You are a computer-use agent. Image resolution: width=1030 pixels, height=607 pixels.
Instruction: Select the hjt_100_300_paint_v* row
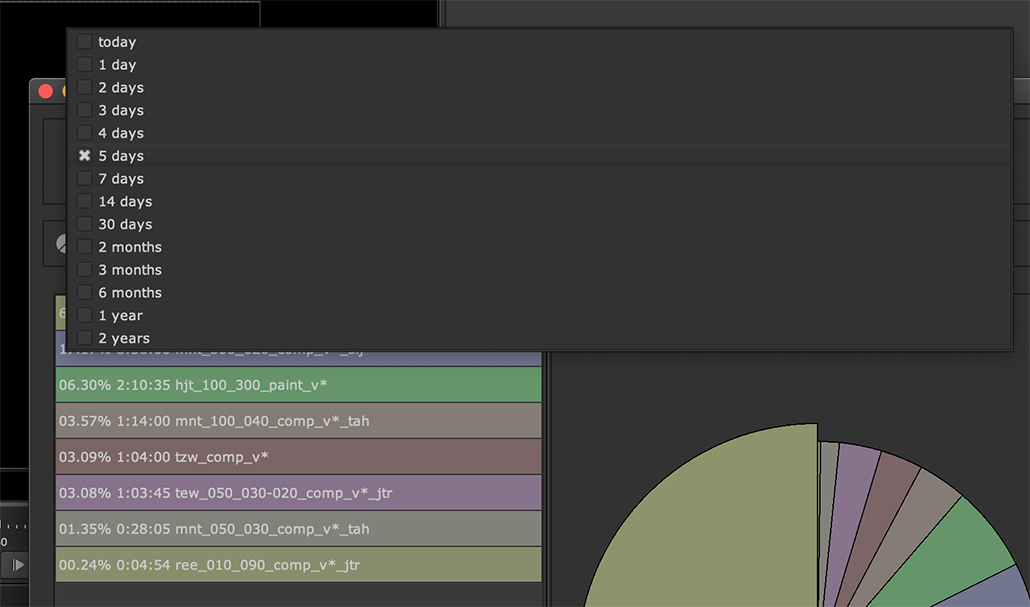click(x=298, y=385)
